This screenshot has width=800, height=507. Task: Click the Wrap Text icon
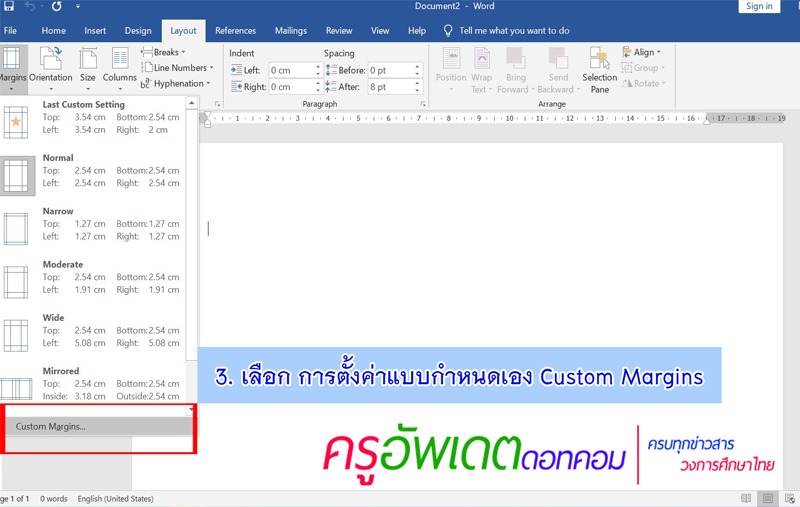pyautogui.click(x=482, y=58)
